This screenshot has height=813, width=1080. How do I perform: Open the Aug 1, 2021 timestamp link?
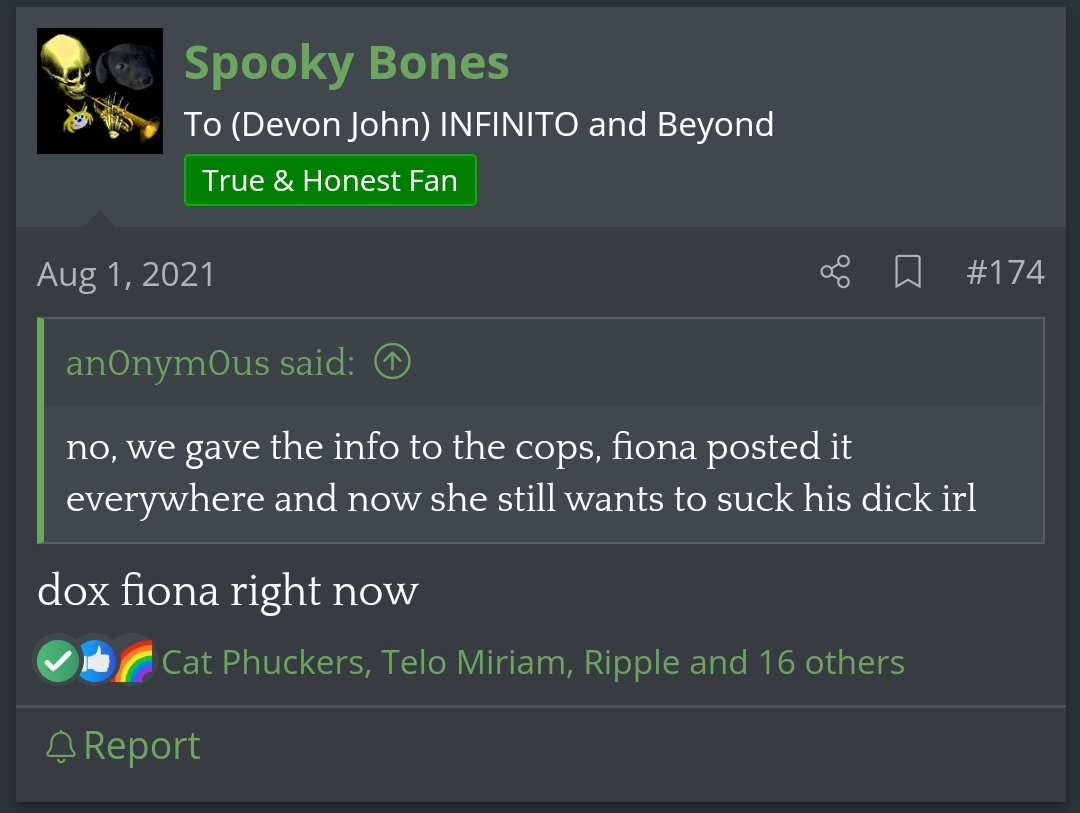(x=126, y=274)
